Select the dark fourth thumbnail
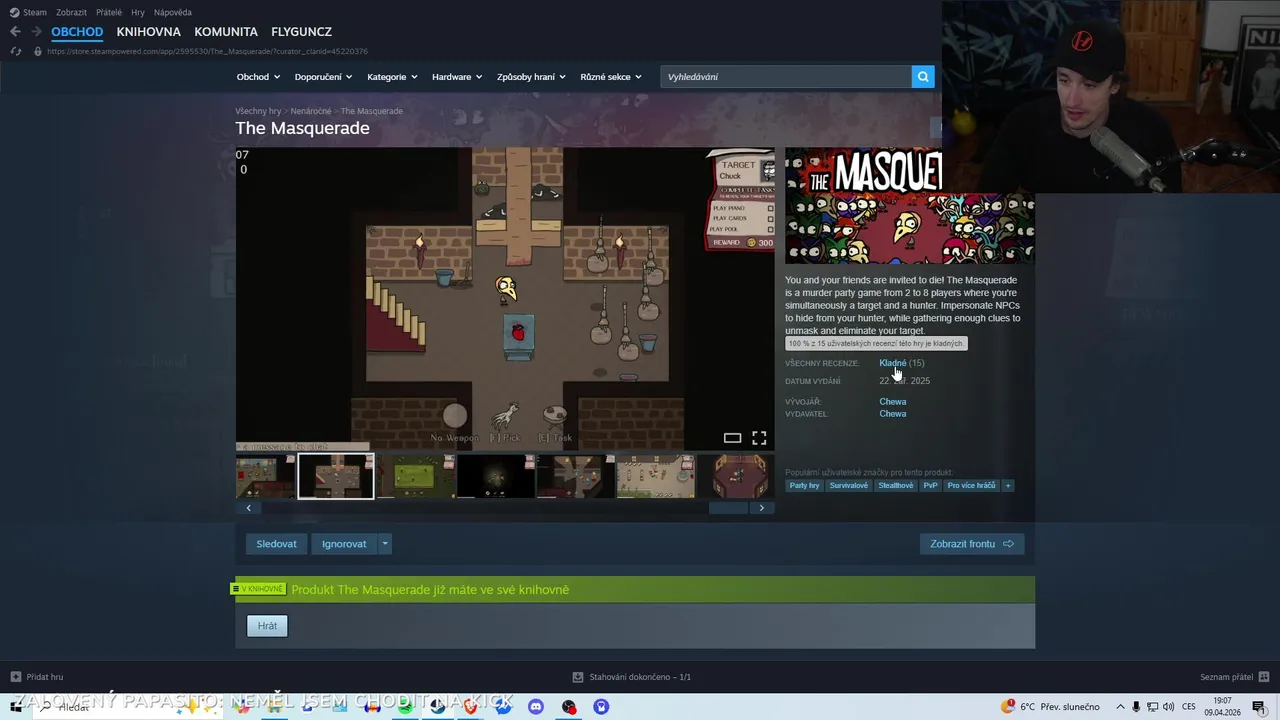This screenshot has height=720, width=1280. (496, 476)
